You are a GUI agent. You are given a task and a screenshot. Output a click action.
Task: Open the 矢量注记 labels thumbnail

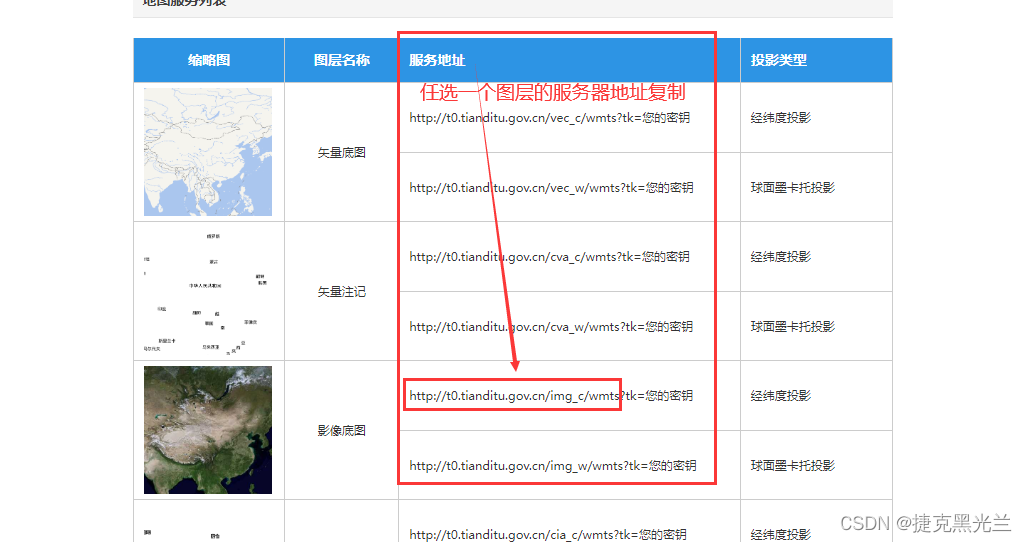[x=208, y=291]
